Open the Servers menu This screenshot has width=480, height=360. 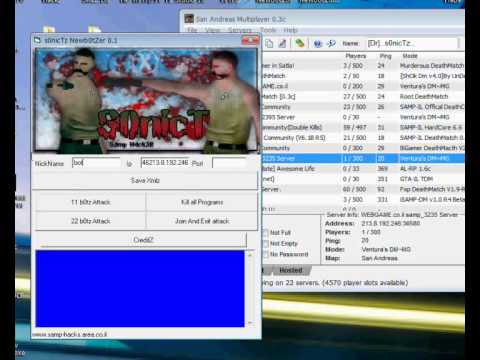[x=240, y=30]
